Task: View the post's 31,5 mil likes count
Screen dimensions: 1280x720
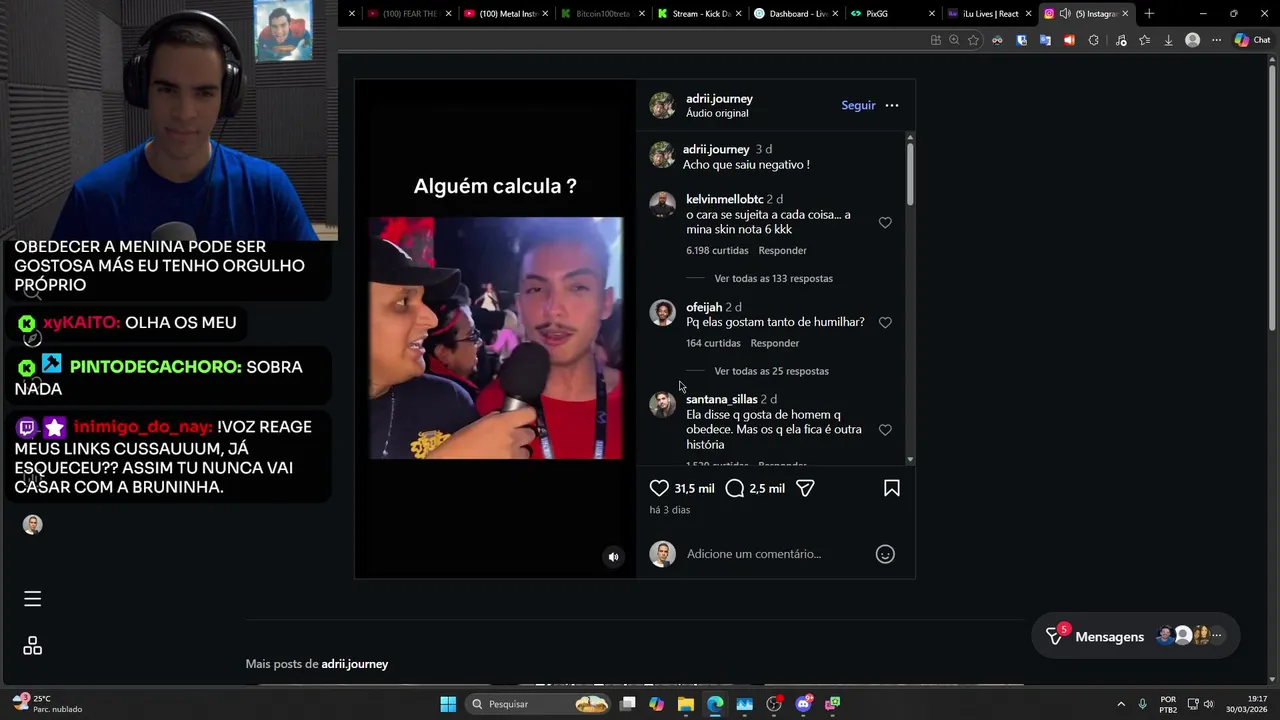Action: click(694, 489)
